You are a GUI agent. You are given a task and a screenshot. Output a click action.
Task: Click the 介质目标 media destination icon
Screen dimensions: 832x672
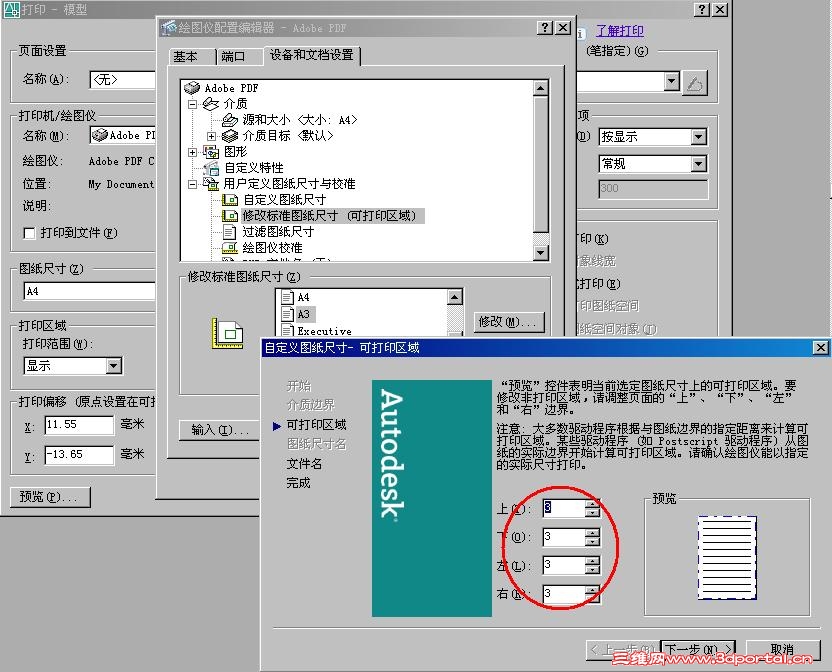(230, 136)
